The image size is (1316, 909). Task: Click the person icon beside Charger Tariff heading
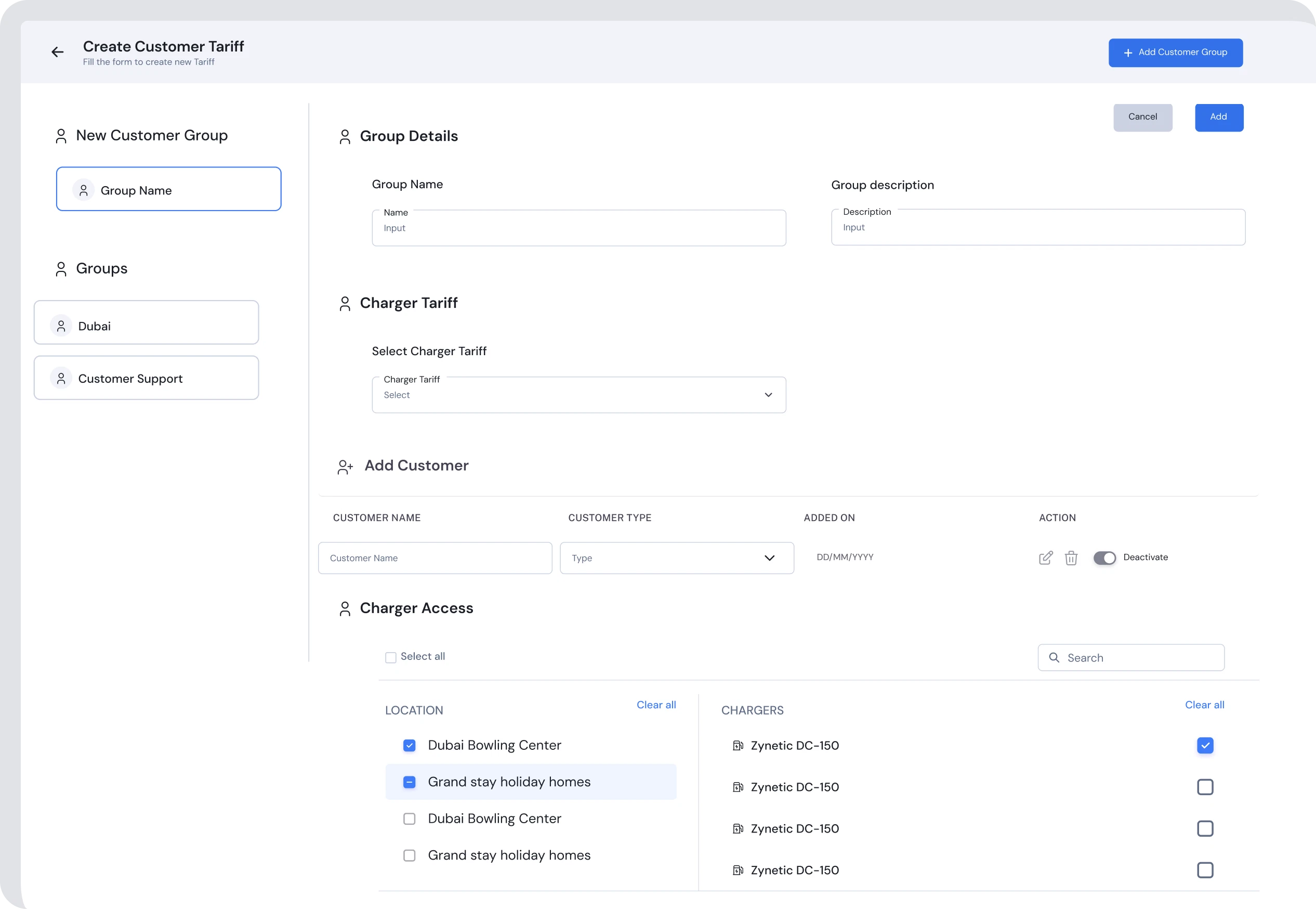(x=345, y=304)
